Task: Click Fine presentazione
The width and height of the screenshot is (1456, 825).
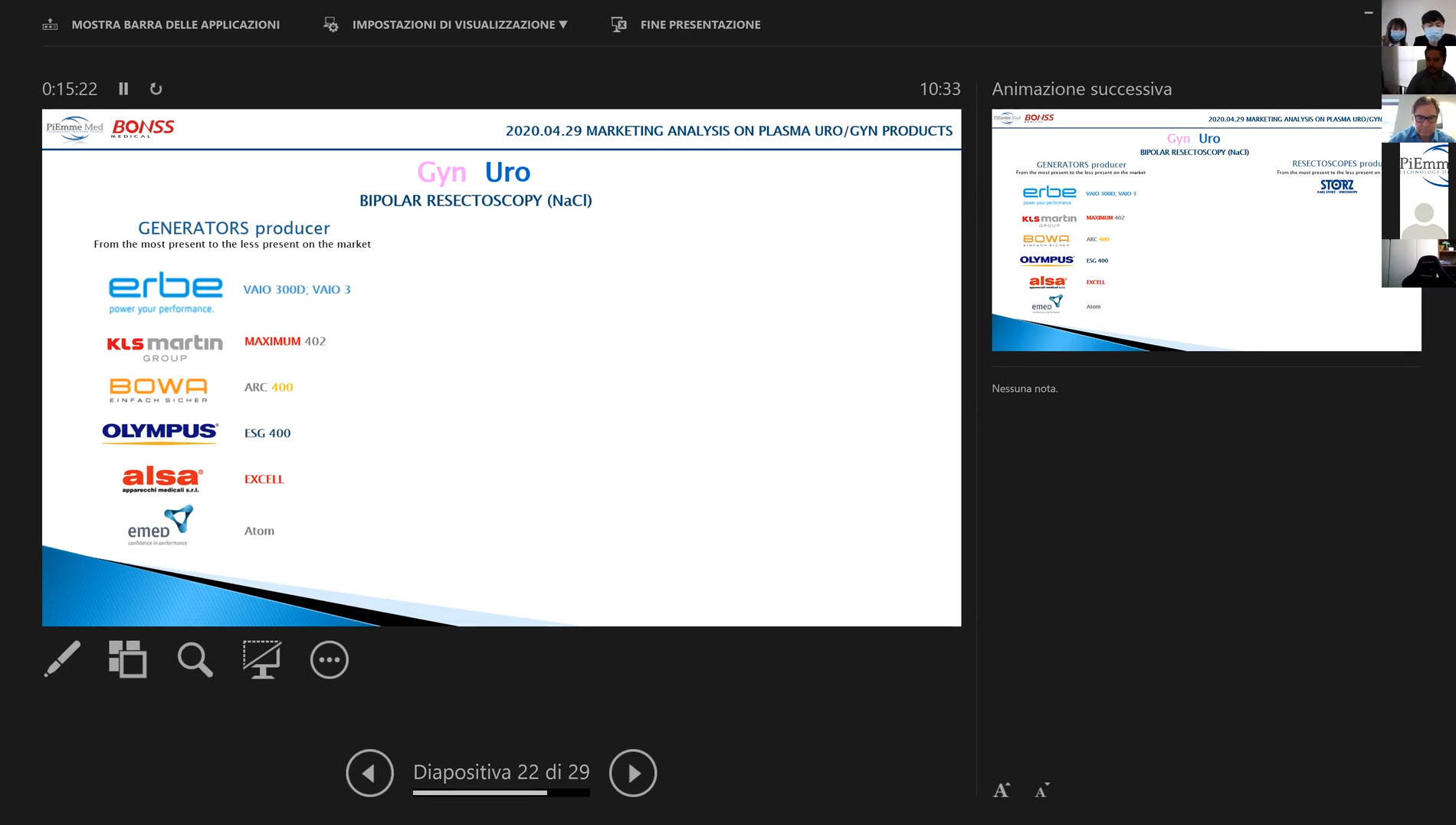Action: point(700,25)
